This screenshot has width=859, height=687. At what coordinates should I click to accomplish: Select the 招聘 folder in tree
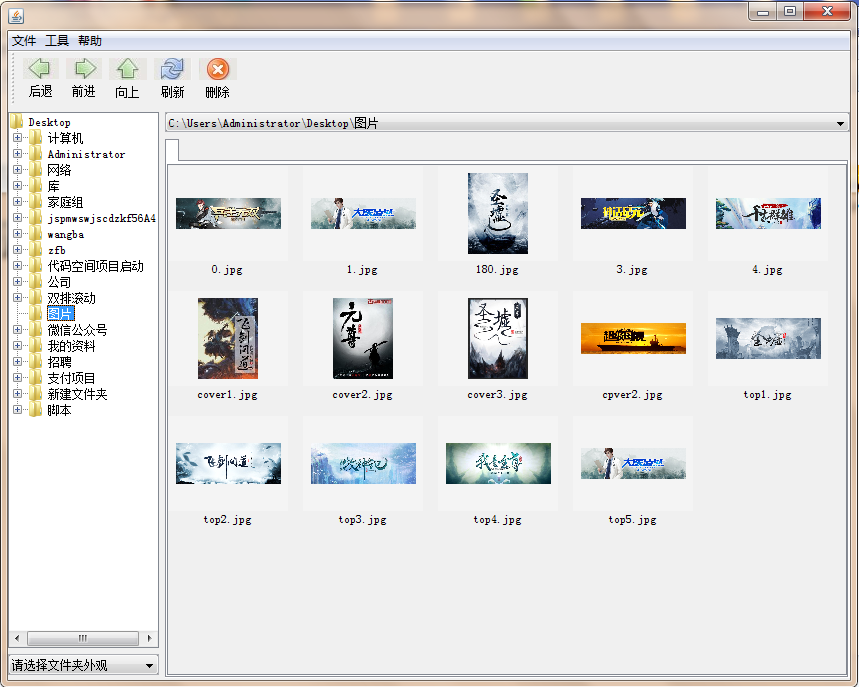click(x=59, y=362)
